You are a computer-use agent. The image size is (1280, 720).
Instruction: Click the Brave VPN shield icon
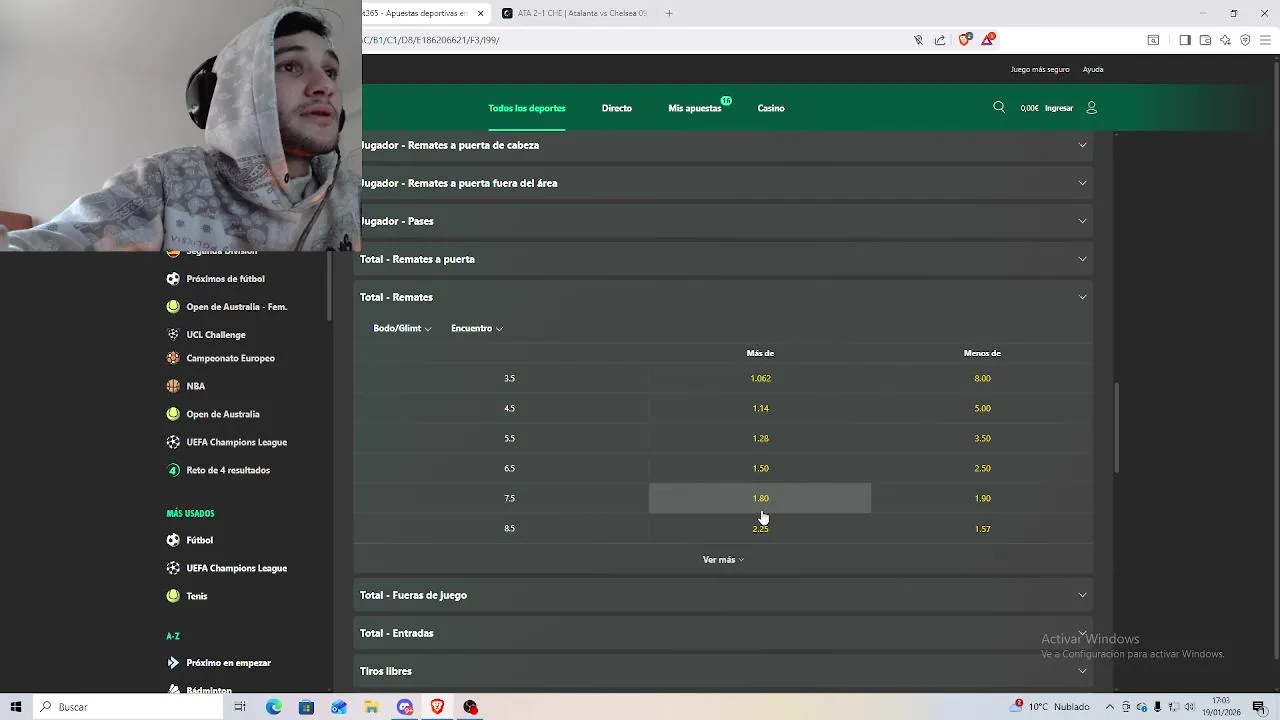1245,40
